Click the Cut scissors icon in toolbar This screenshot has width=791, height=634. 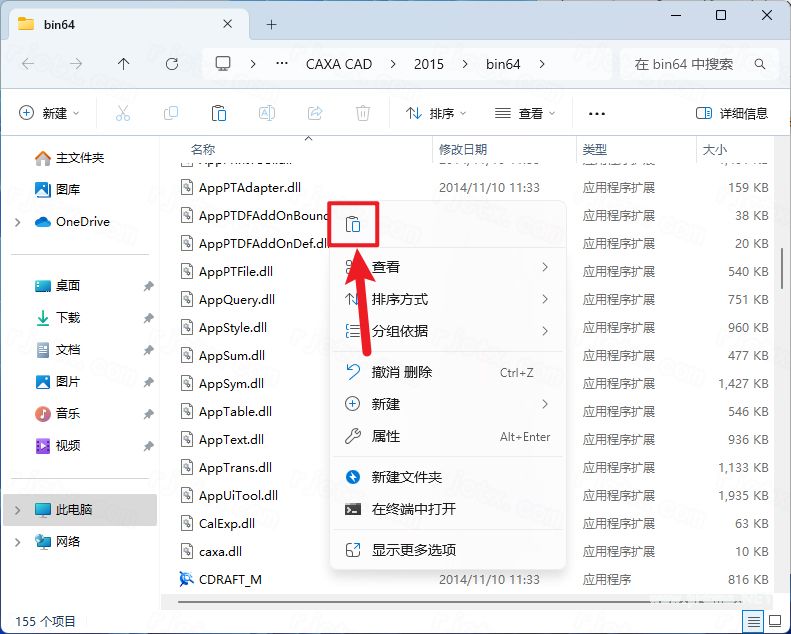click(123, 113)
